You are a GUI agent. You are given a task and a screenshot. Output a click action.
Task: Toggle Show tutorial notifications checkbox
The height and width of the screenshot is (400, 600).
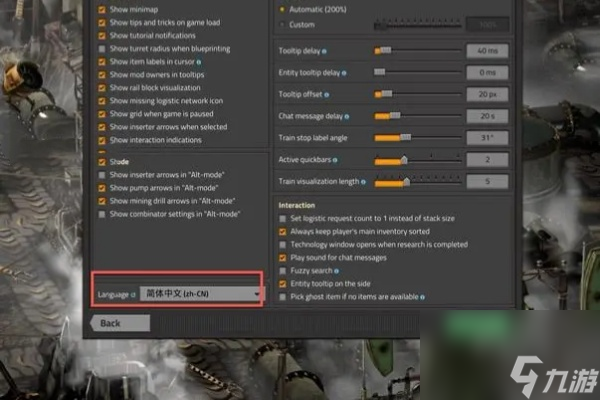coord(102,36)
